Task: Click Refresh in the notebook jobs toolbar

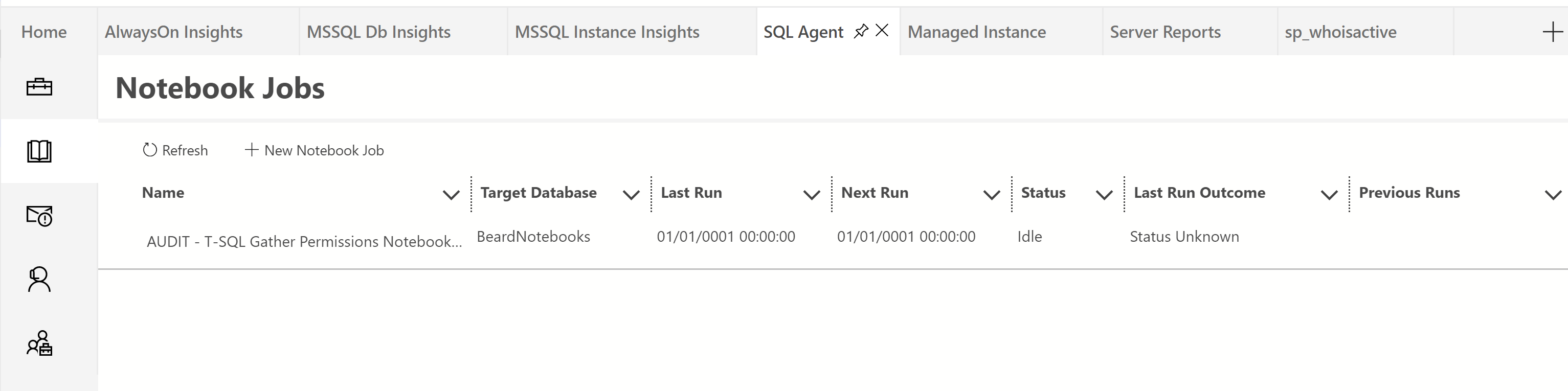Action: [175, 150]
